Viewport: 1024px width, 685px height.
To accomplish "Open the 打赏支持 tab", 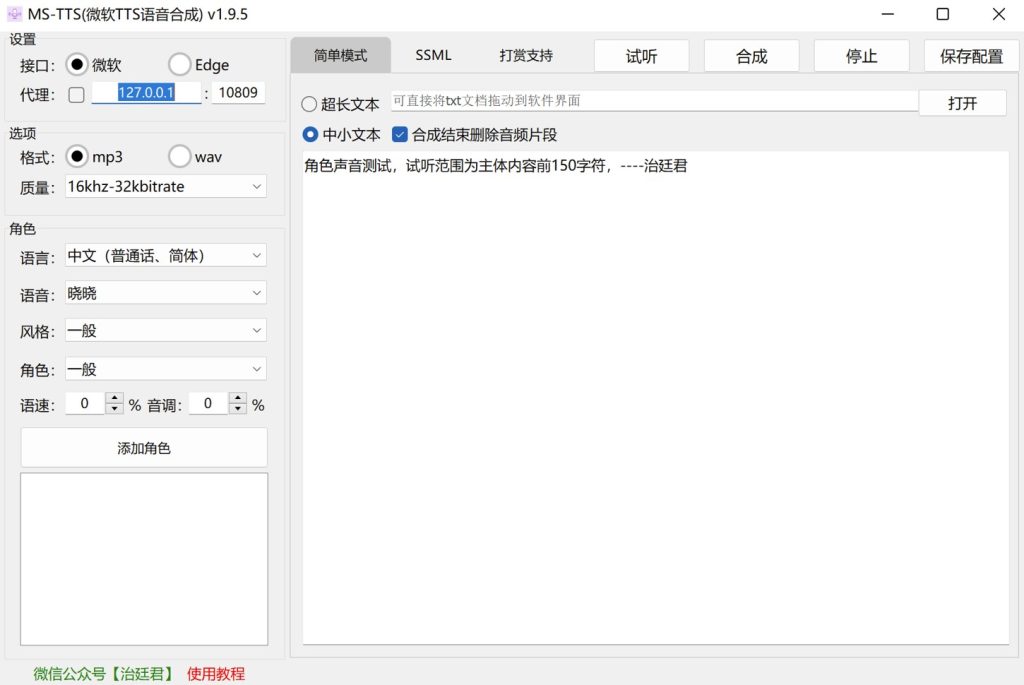I will coord(526,55).
